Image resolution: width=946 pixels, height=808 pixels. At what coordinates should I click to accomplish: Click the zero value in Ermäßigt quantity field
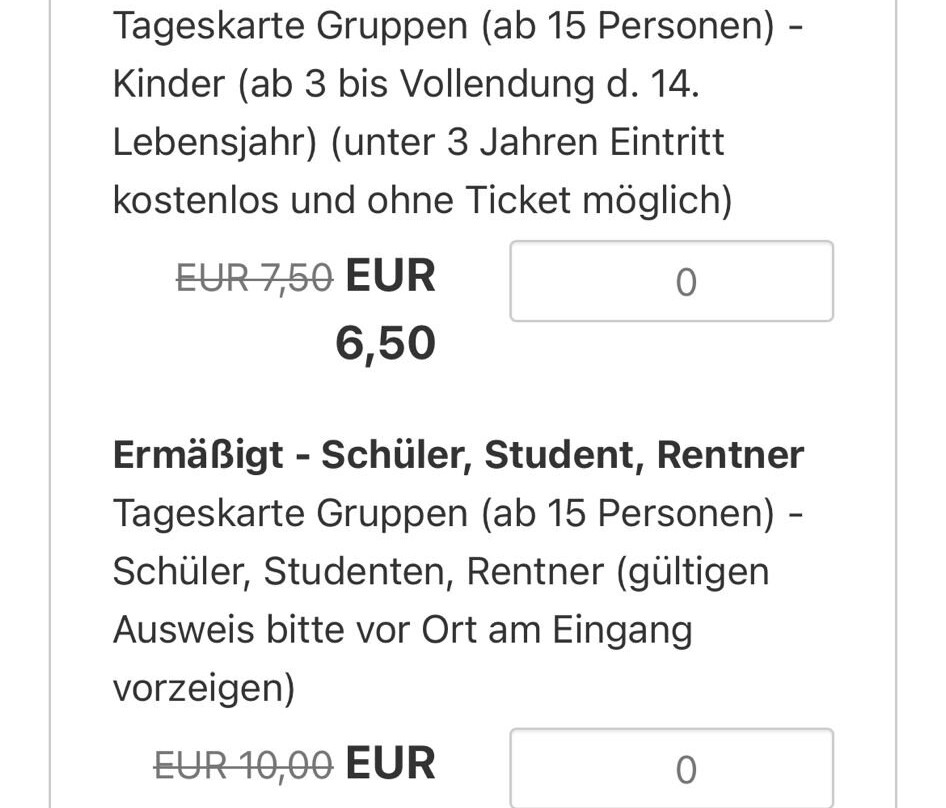click(685, 770)
